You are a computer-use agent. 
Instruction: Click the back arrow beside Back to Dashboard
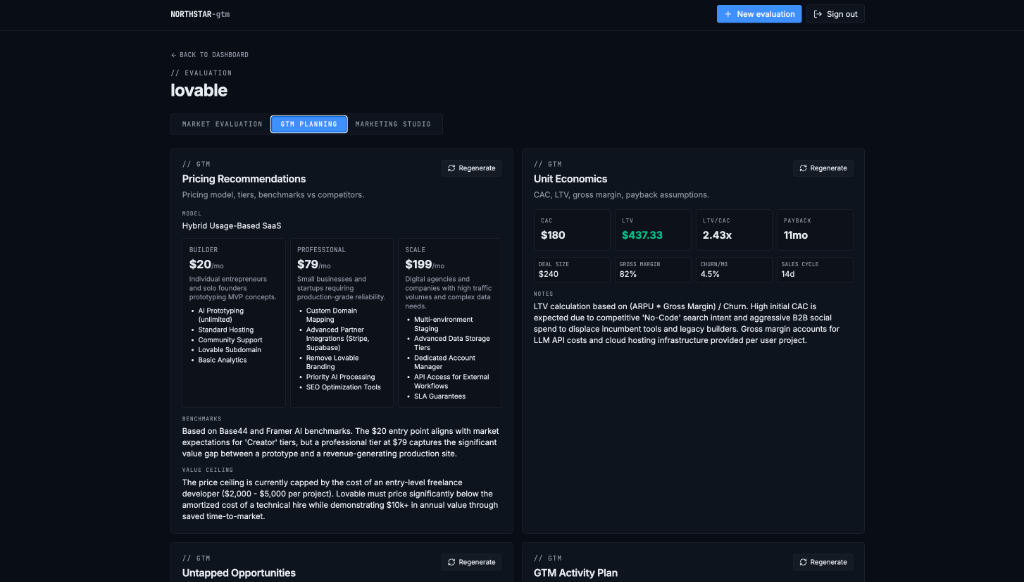[174, 55]
